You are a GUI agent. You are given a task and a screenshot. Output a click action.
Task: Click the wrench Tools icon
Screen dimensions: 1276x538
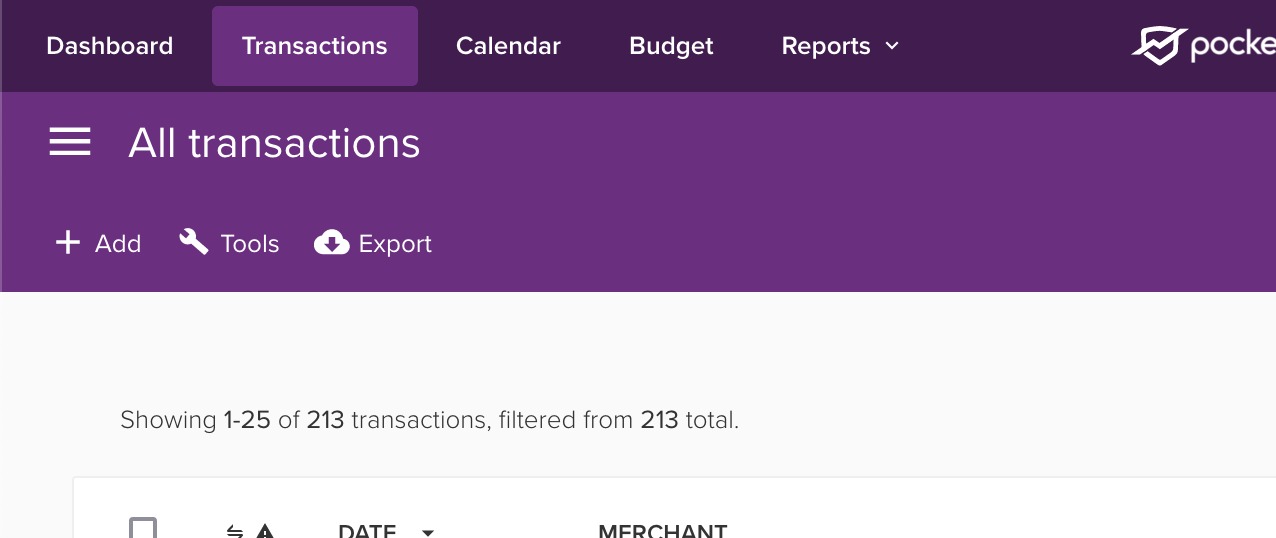[193, 242]
